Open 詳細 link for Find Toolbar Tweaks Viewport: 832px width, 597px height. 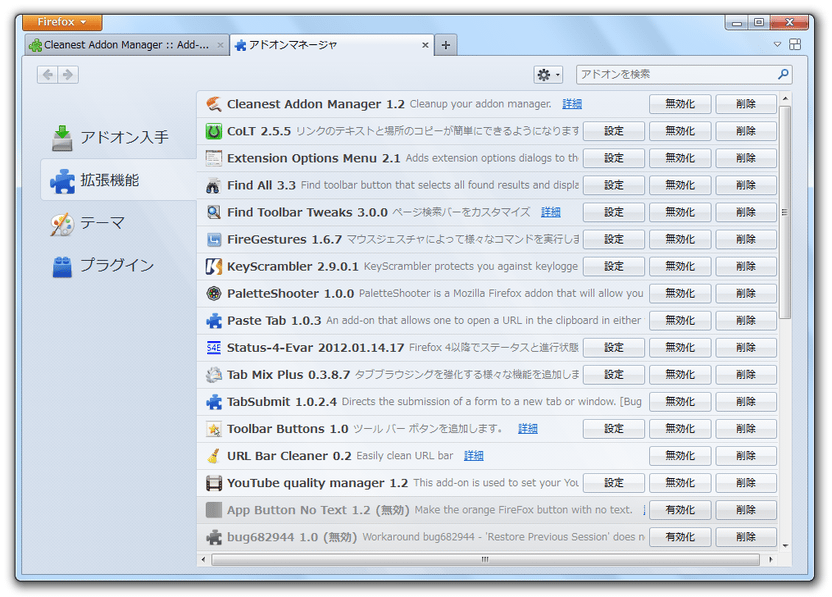551,212
